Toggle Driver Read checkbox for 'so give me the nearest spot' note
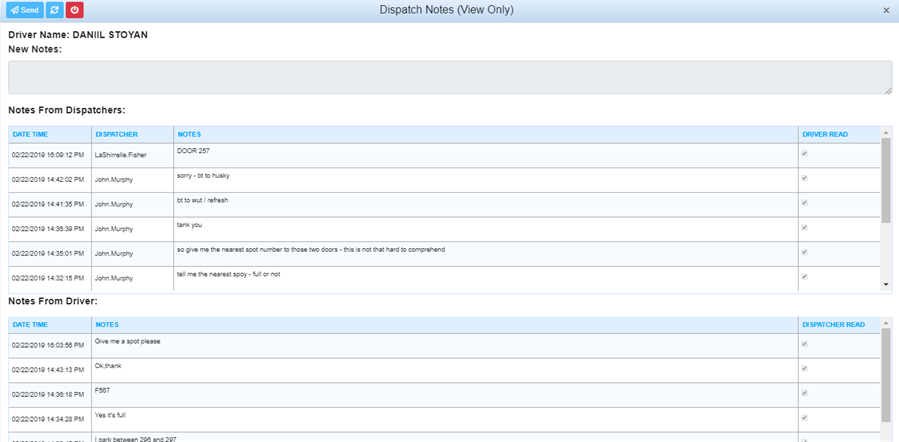The image size is (899, 442). [804, 252]
